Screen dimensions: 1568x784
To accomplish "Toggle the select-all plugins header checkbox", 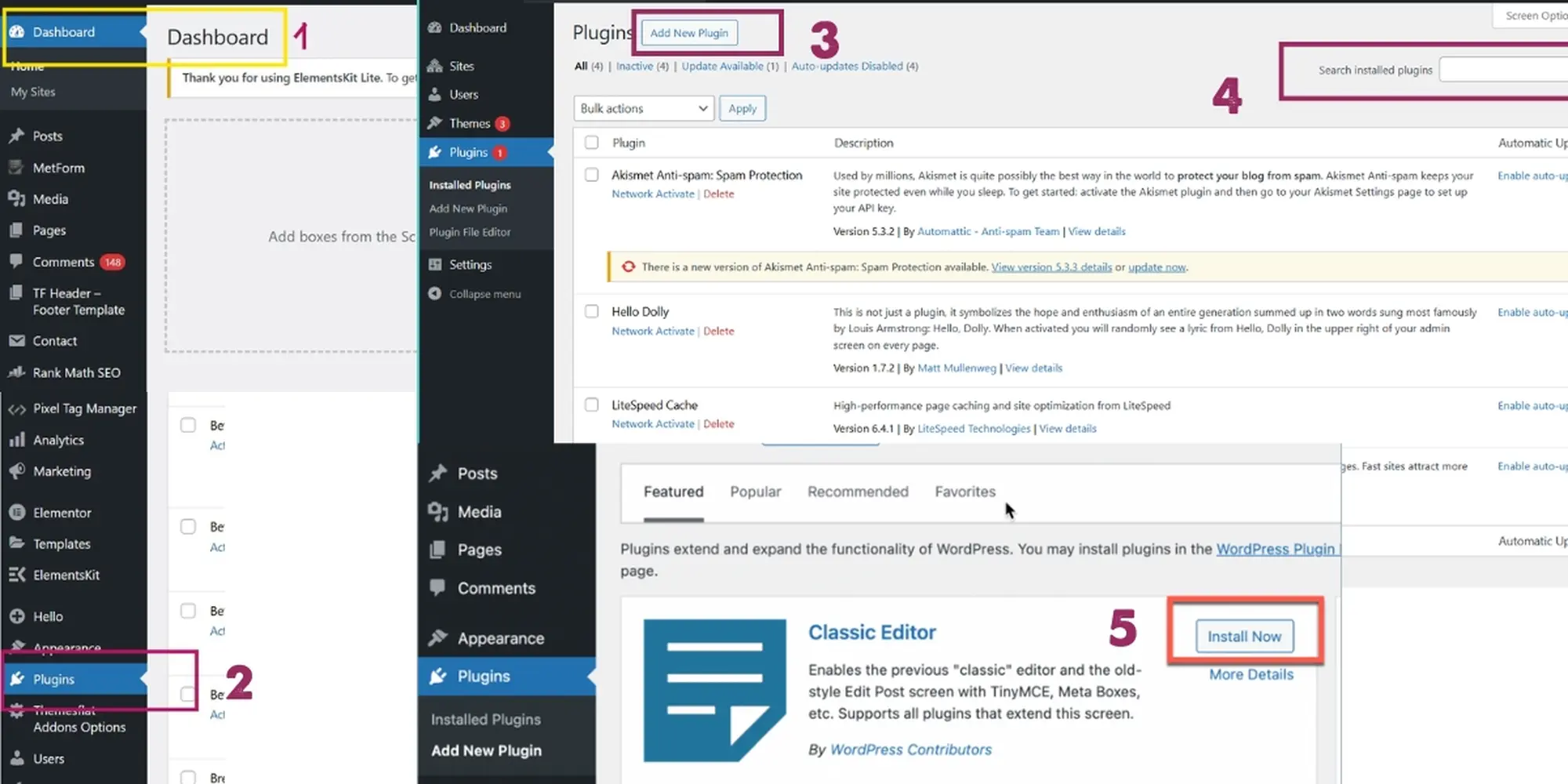I will [592, 143].
